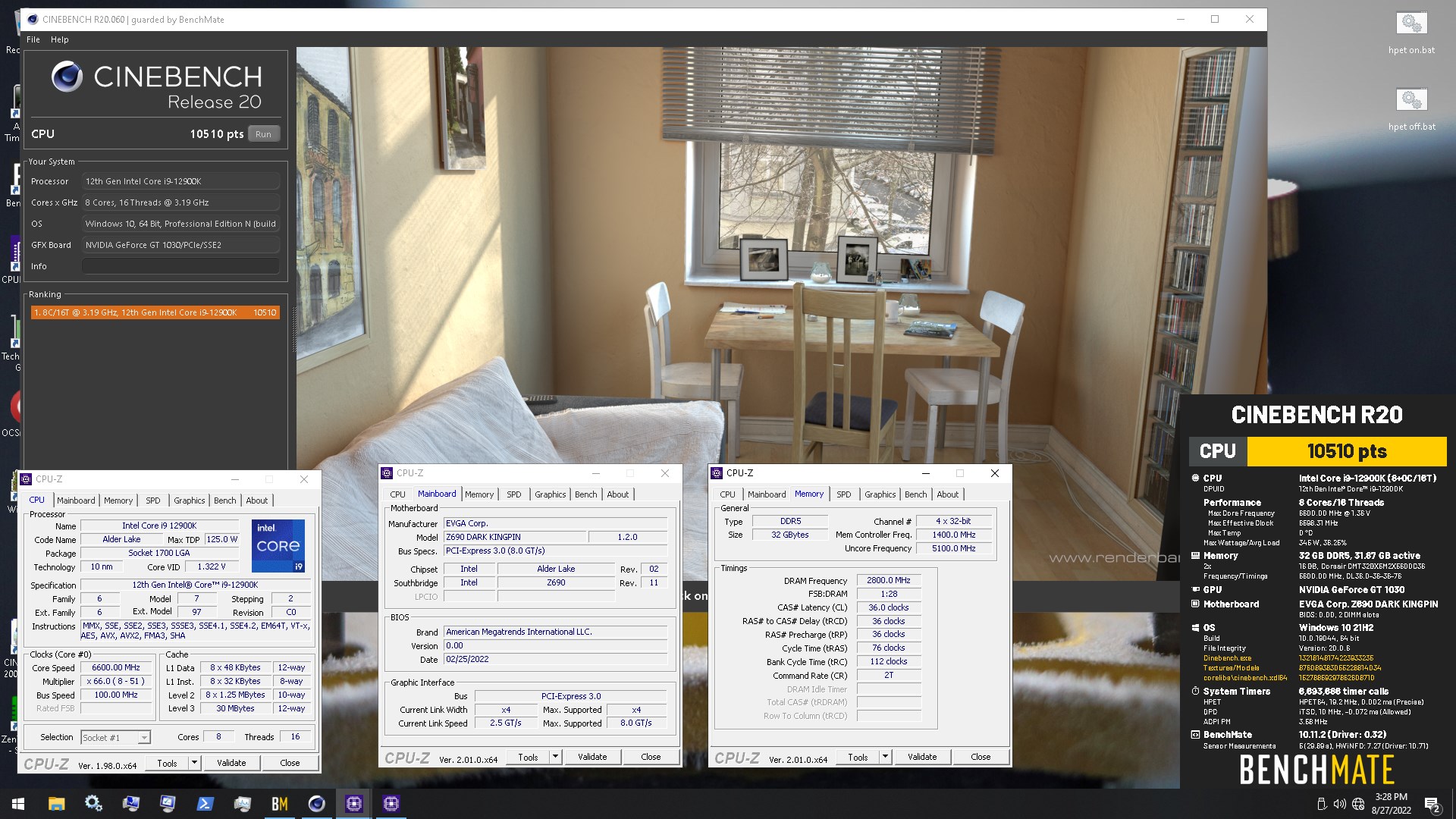Open File Explorer from taskbar

[x=56, y=804]
